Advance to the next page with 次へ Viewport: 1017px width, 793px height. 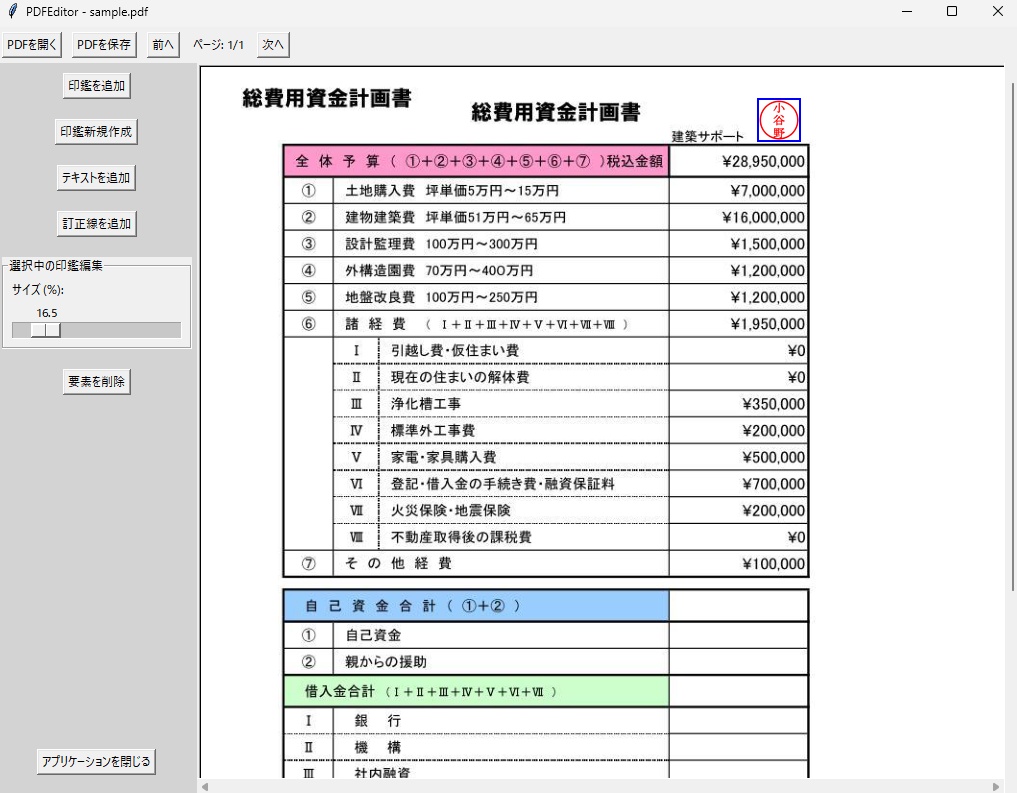[x=271, y=44]
